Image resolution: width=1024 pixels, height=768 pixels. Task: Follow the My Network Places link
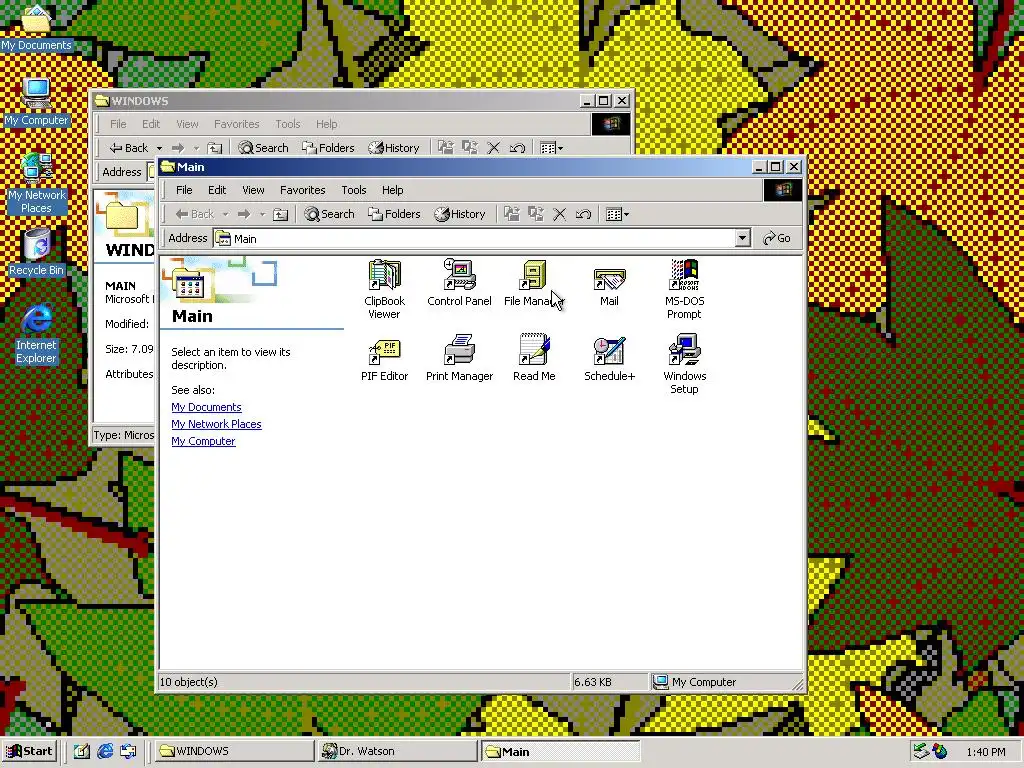[216, 424]
